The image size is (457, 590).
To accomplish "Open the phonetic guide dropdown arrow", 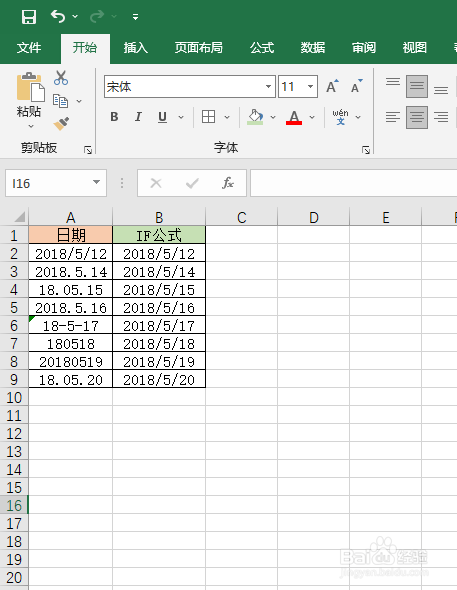I will (x=358, y=117).
